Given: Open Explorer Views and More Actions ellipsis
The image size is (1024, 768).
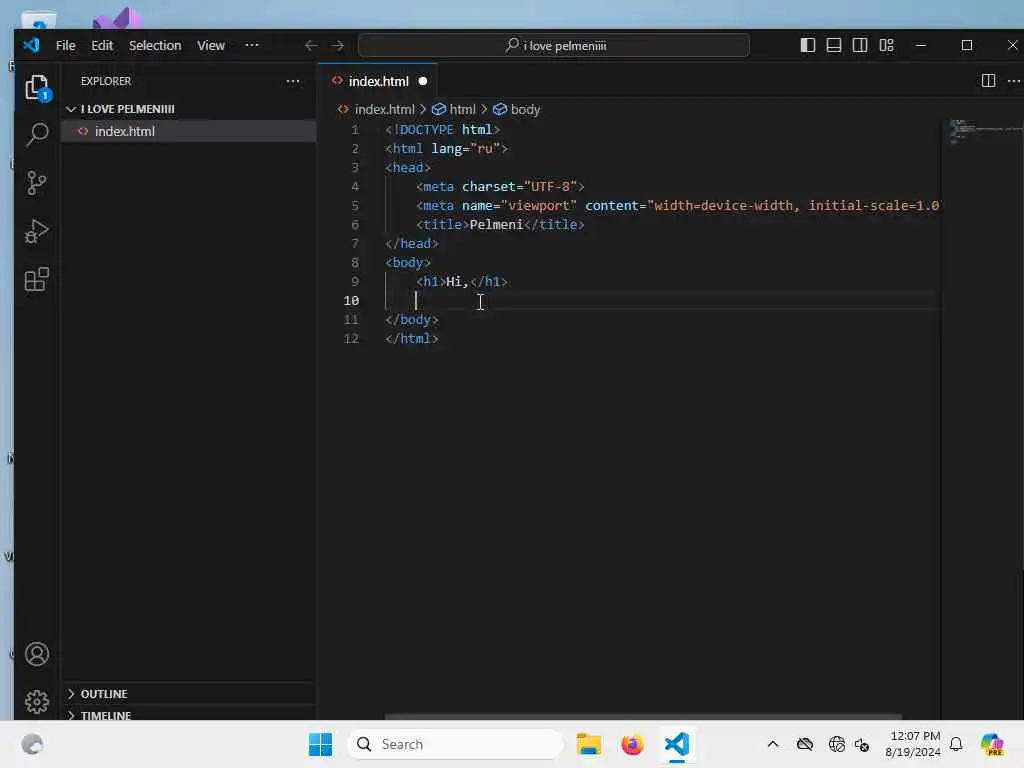Looking at the screenshot, I should (293, 81).
